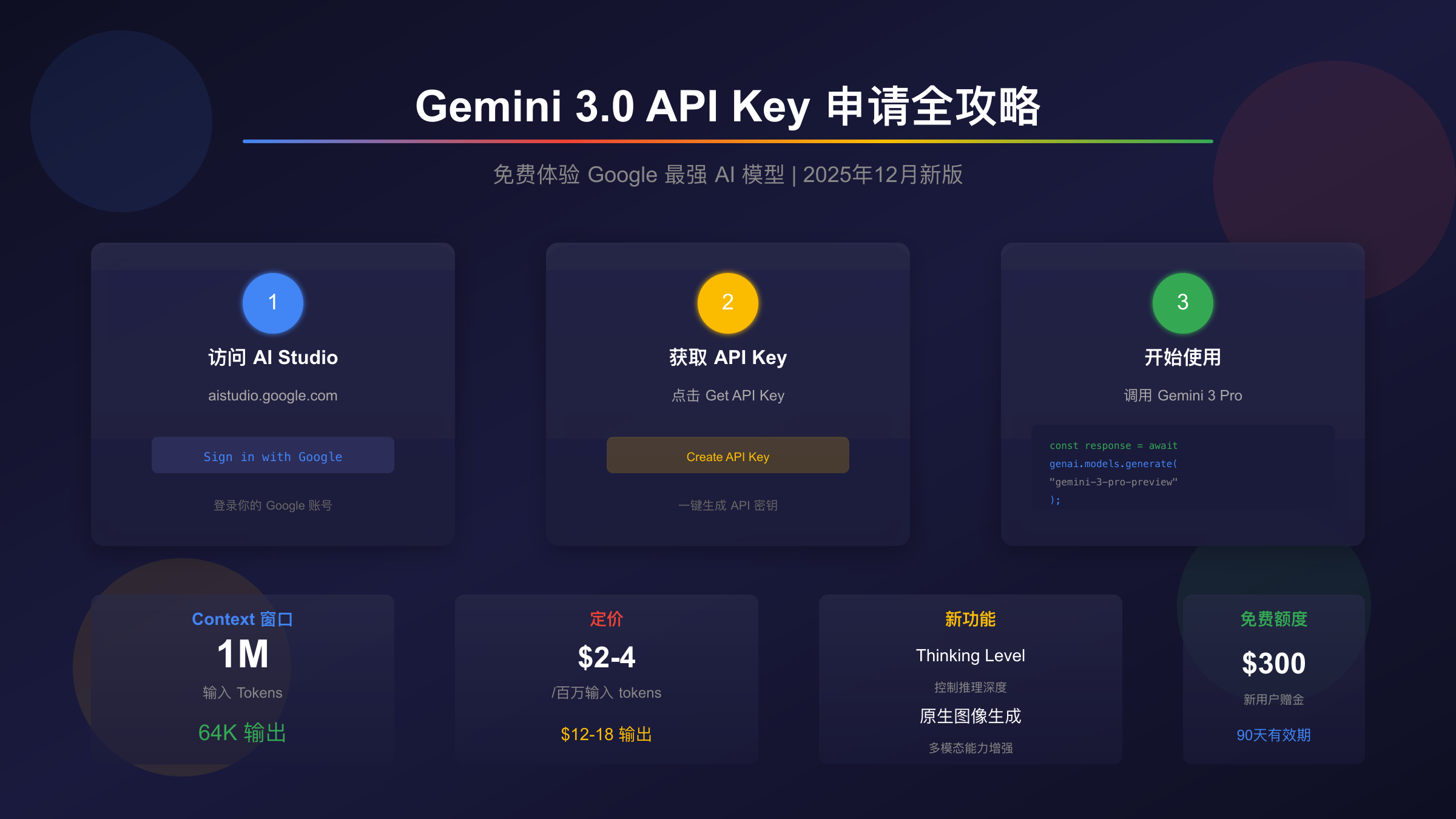Click the 获取 API Key step title

click(x=728, y=357)
